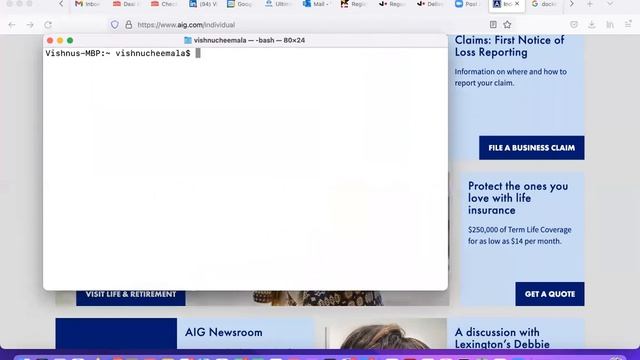Open Claims: First Notice of Loss Reporting

tap(509, 46)
